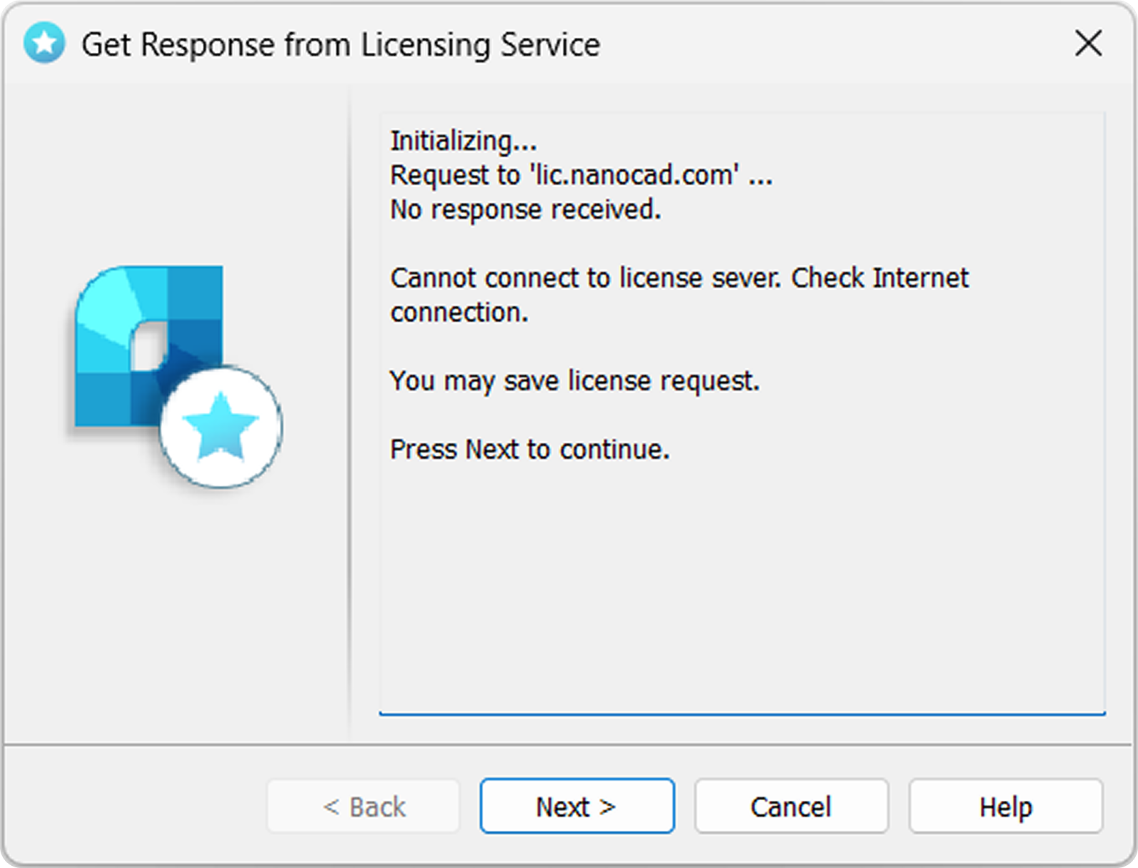The width and height of the screenshot is (1138, 868).
Task: Click 'Check Internet' text in the error message
Action: click(880, 277)
